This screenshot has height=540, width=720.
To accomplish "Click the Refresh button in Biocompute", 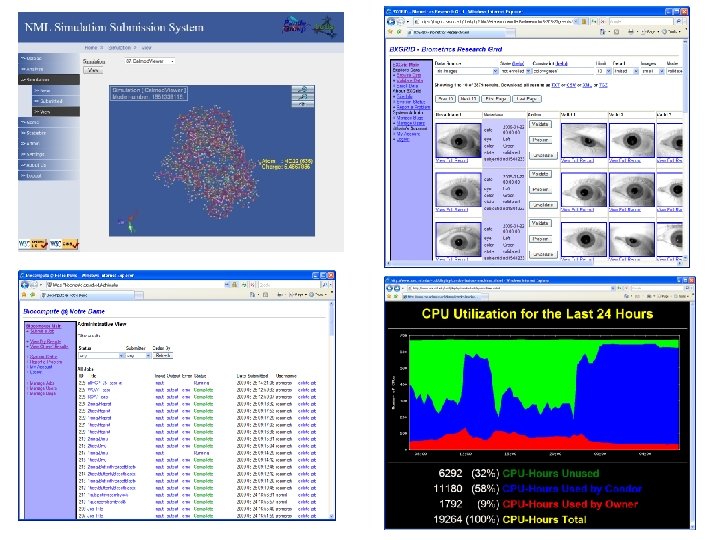I will point(163,355).
